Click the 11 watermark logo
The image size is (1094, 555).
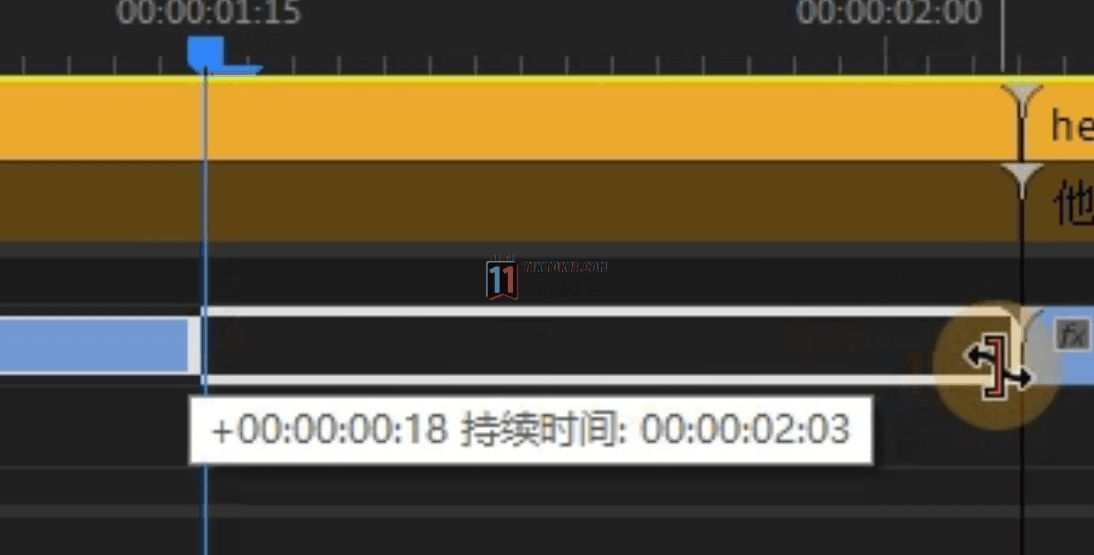pos(502,279)
